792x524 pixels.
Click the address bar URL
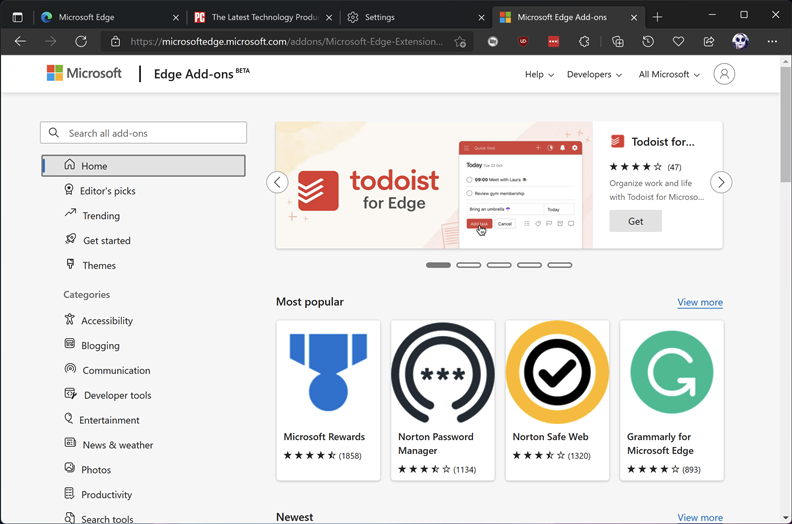click(286, 41)
